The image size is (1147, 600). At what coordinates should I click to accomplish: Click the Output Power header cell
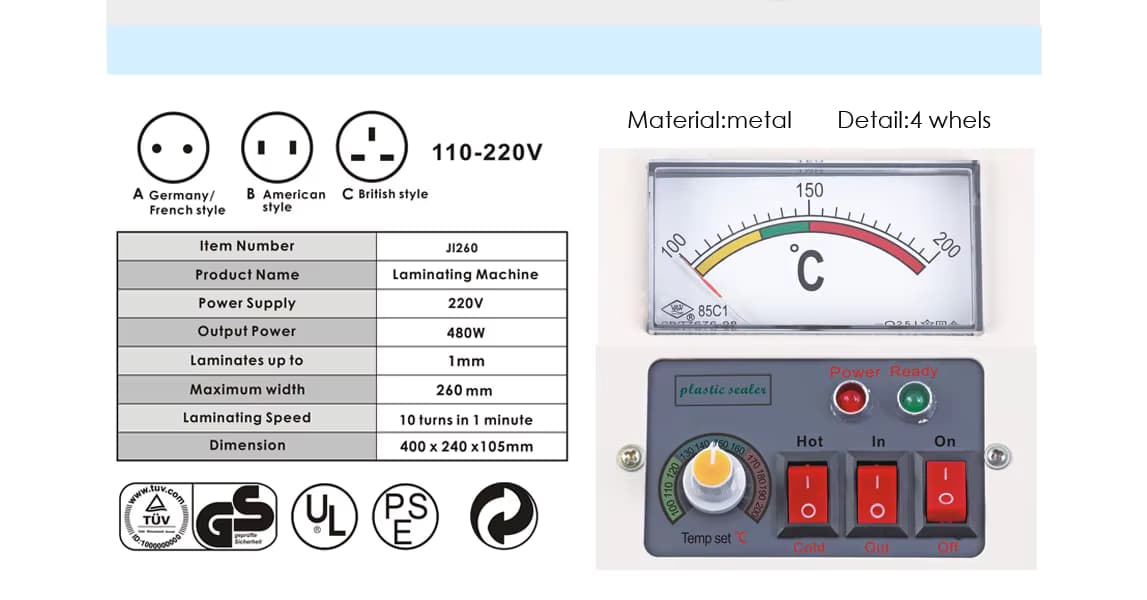click(x=247, y=331)
